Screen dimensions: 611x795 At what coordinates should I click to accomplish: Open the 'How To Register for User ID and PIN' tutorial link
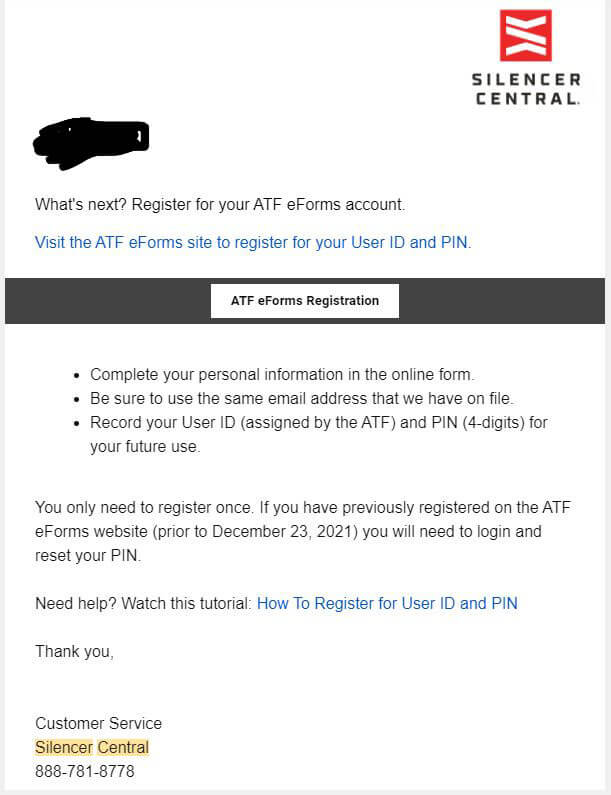tap(387, 603)
